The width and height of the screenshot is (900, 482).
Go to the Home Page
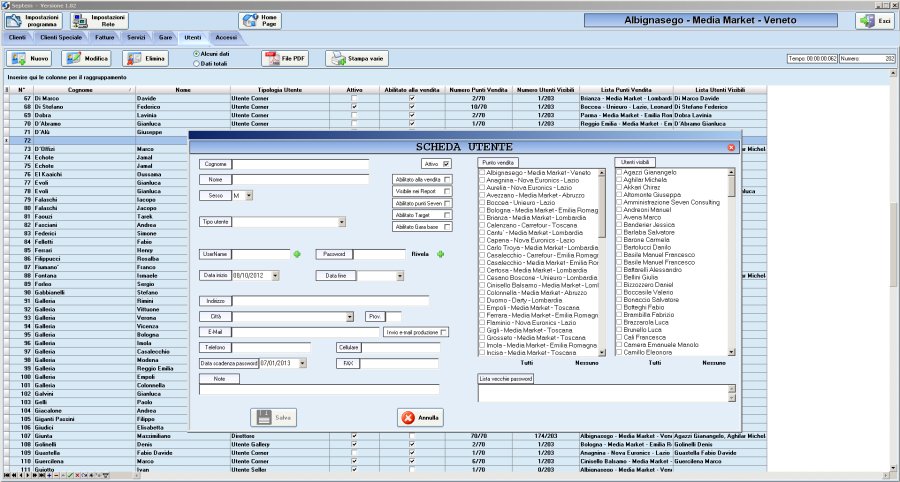click(x=260, y=20)
